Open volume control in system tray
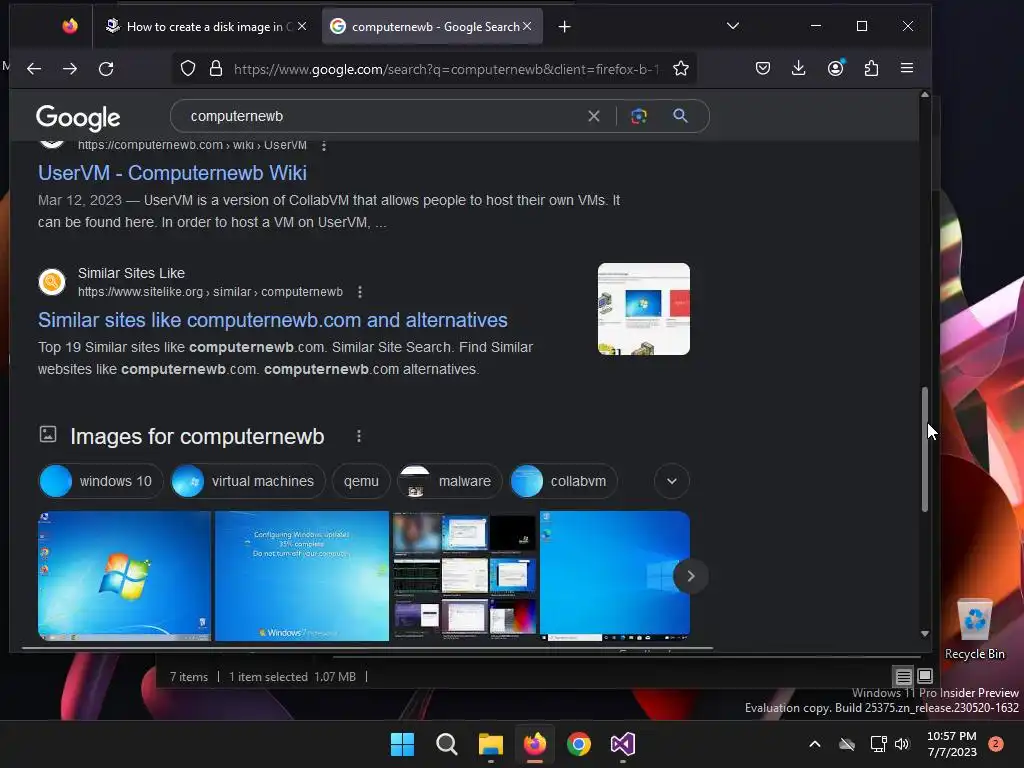 (903, 744)
